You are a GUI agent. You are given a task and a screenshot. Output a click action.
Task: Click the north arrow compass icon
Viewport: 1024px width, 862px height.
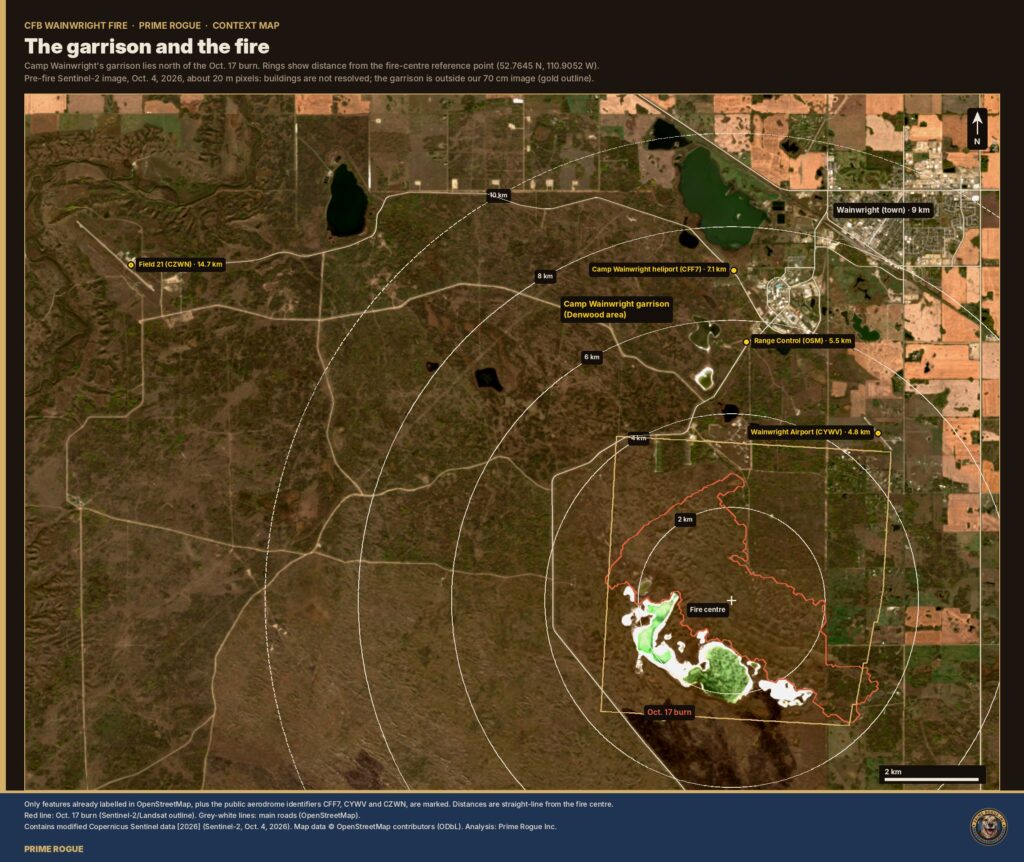click(977, 128)
